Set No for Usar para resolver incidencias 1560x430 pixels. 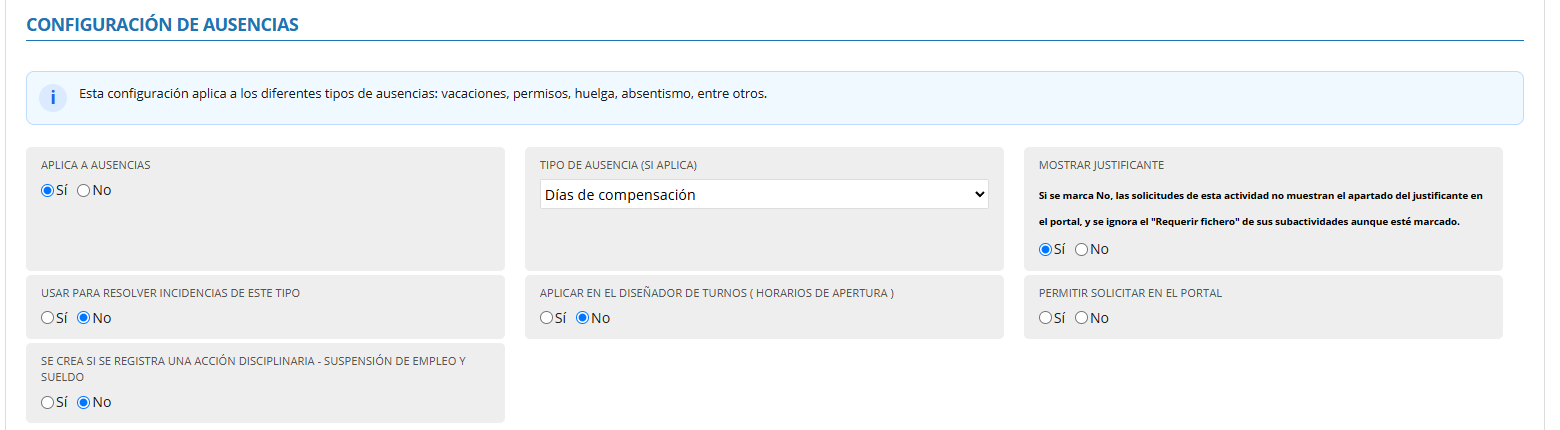pos(84,318)
